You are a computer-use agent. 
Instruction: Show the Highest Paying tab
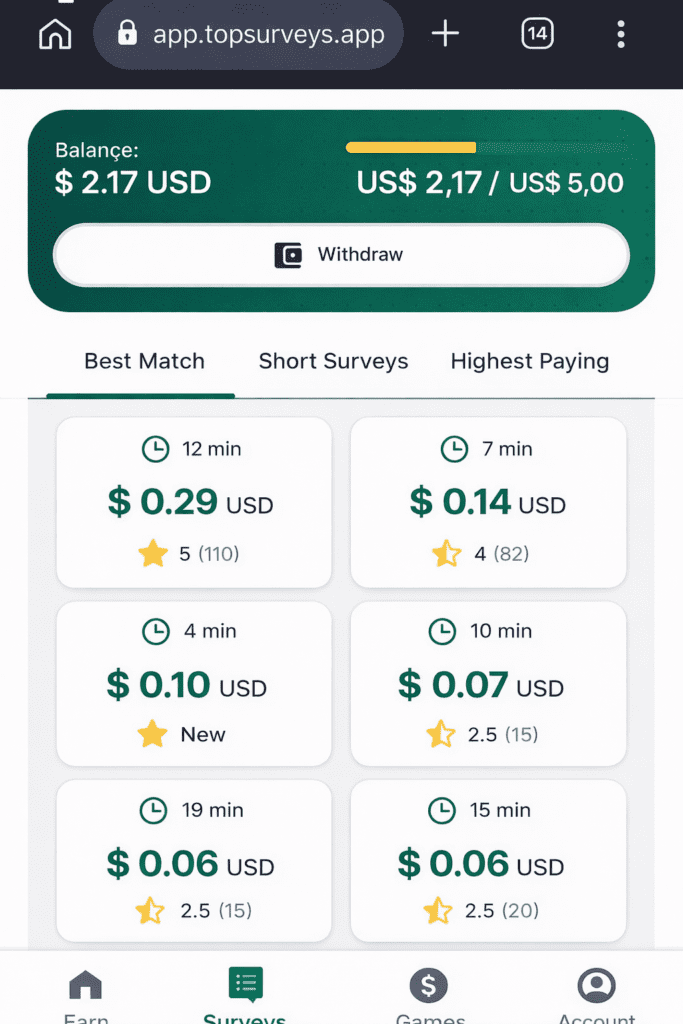(x=529, y=362)
